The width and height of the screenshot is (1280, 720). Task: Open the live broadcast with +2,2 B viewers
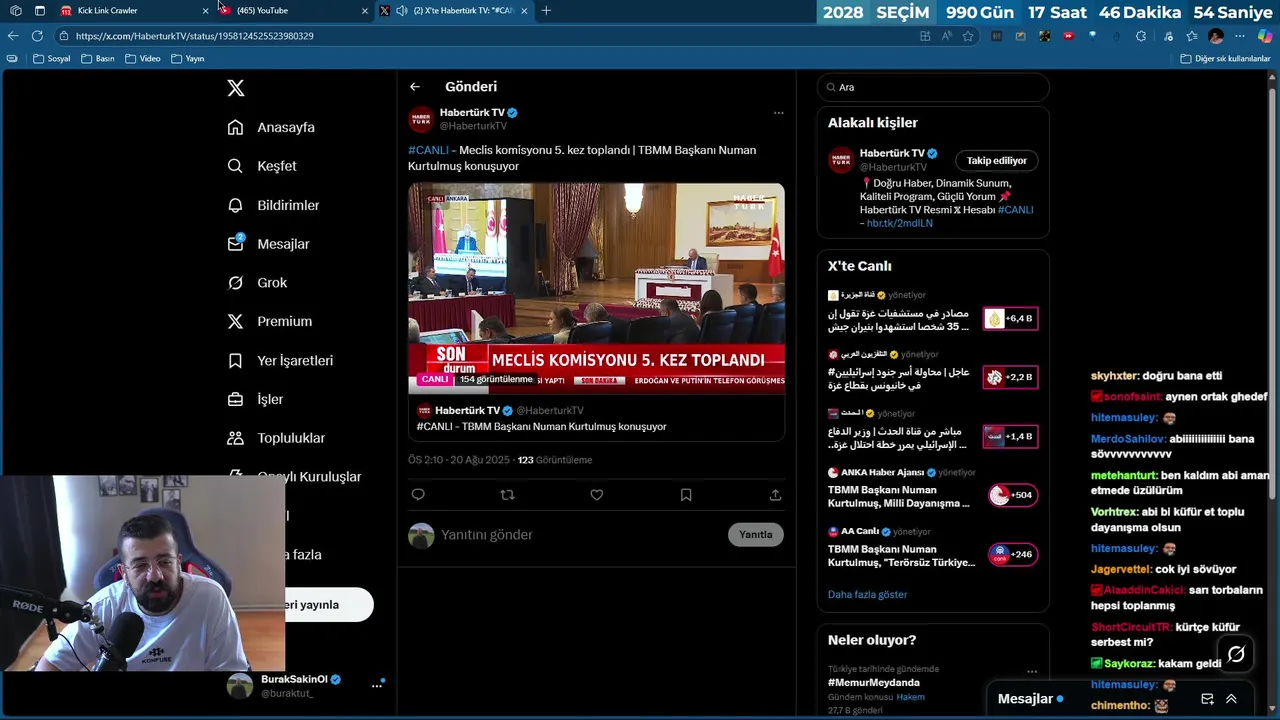1010,378
